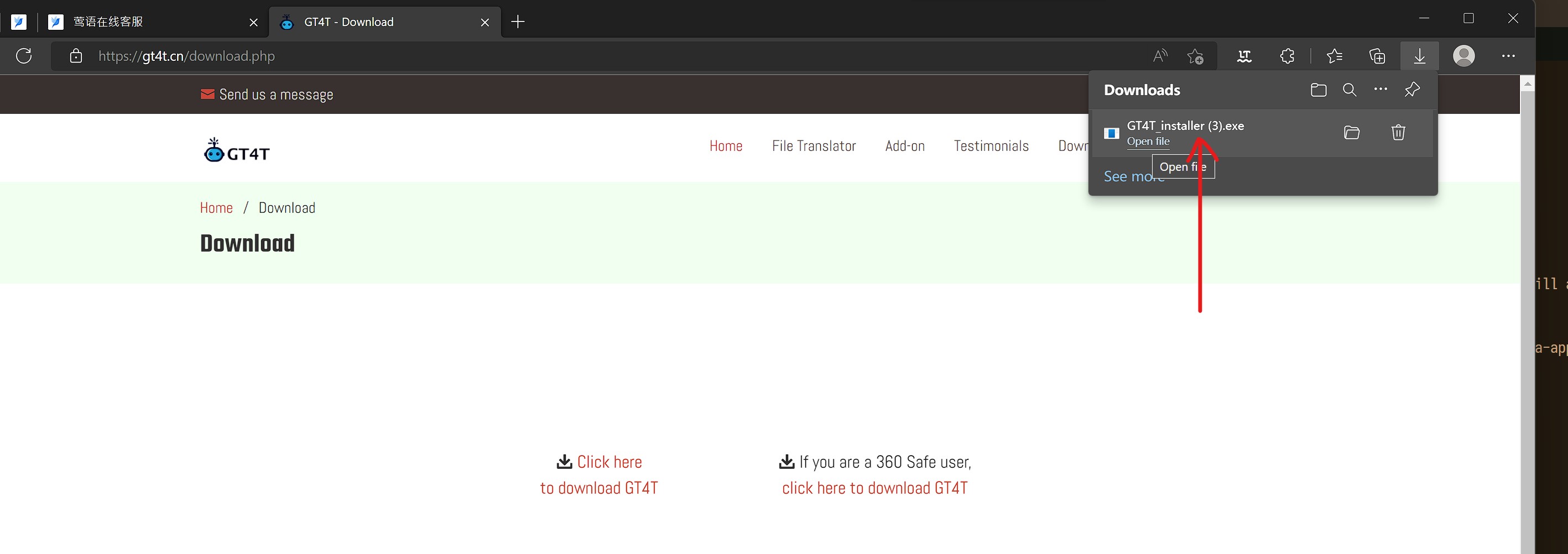This screenshot has width=1568, height=554.
Task: Go to Testimonials page in navigation
Action: click(x=991, y=146)
